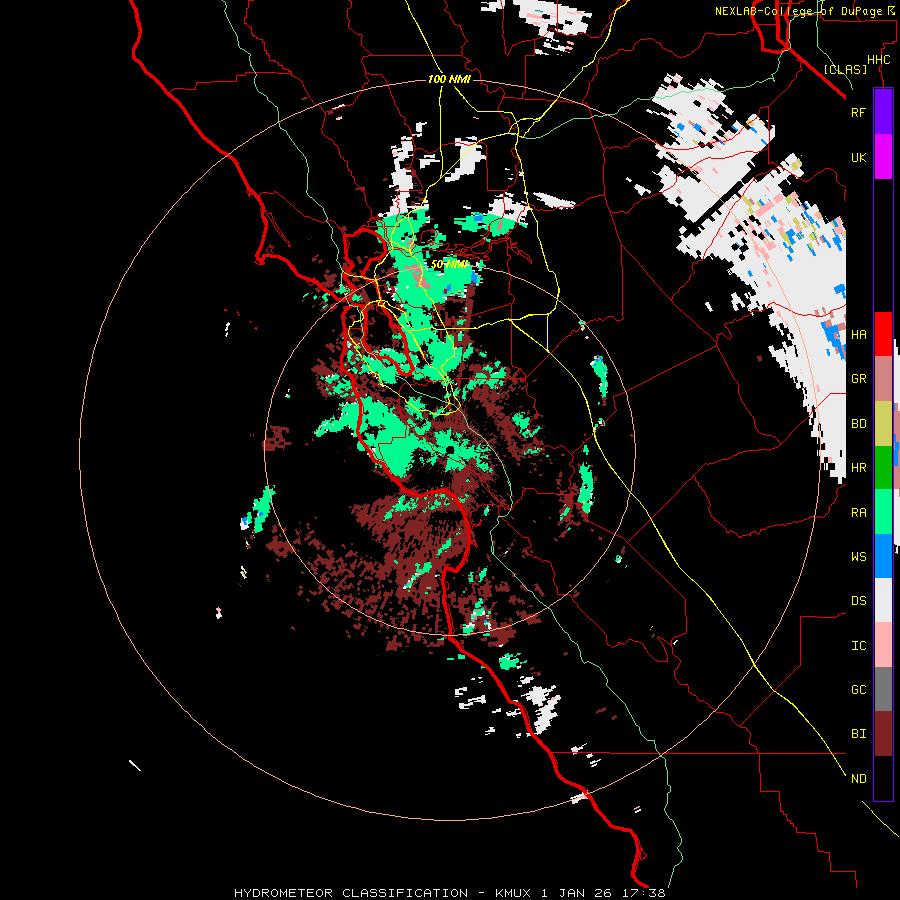The width and height of the screenshot is (900, 900).
Task: Click the DS legend label
Action: 858,601
